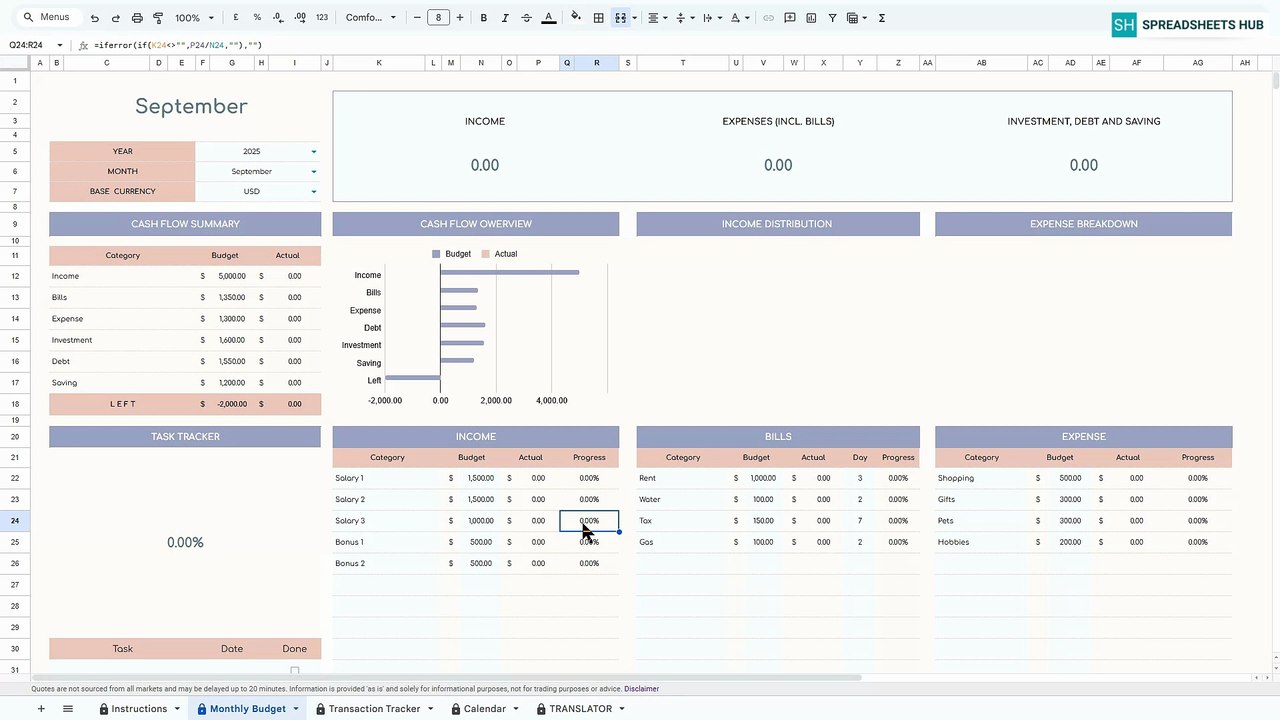Open text rotation dropdown
Screen dimensions: 1280x720
point(739,18)
